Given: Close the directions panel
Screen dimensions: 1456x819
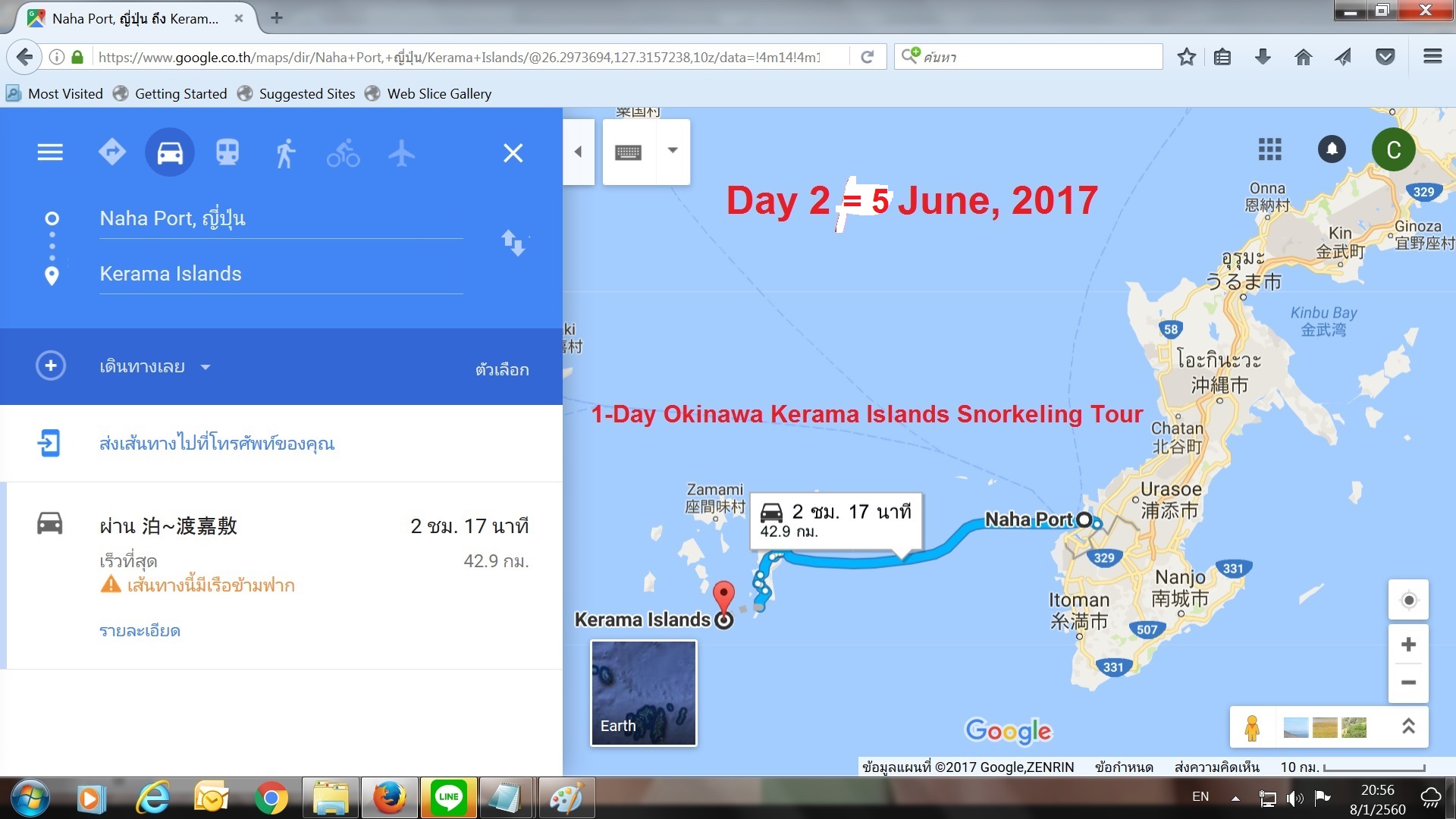Looking at the screenshot, I should (513, 153).
